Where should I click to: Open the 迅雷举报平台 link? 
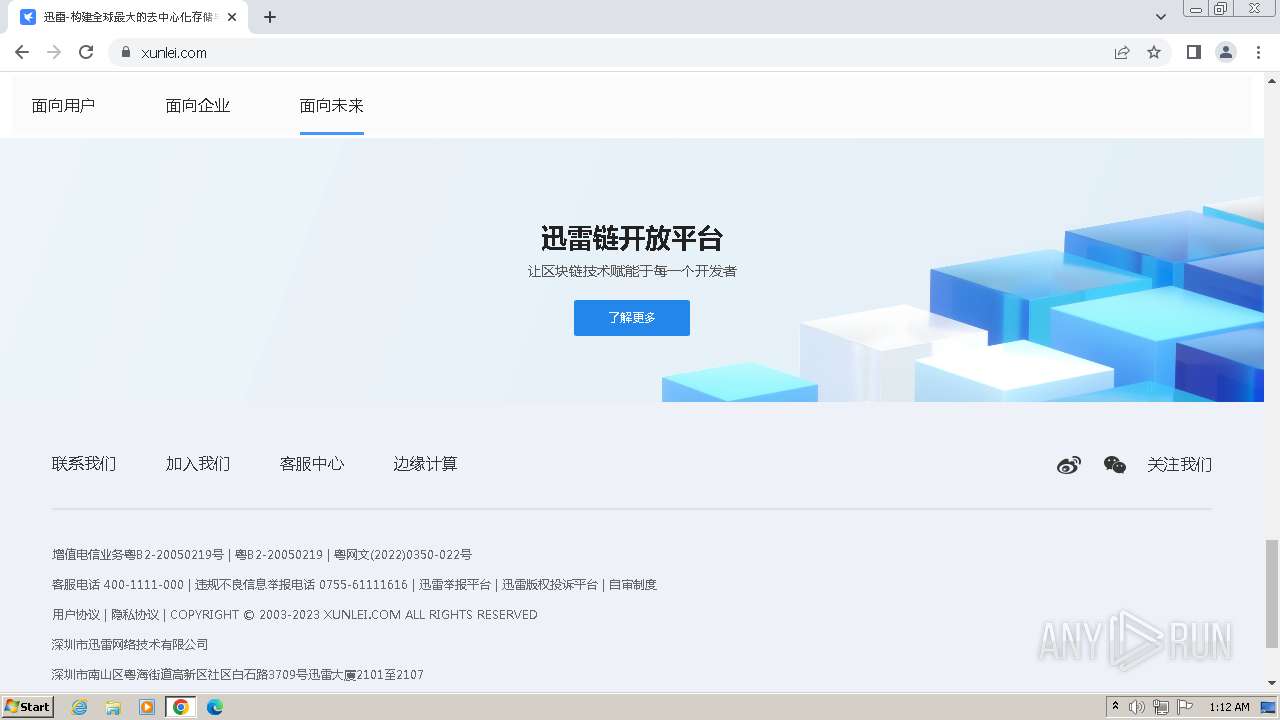pos(455,584)
